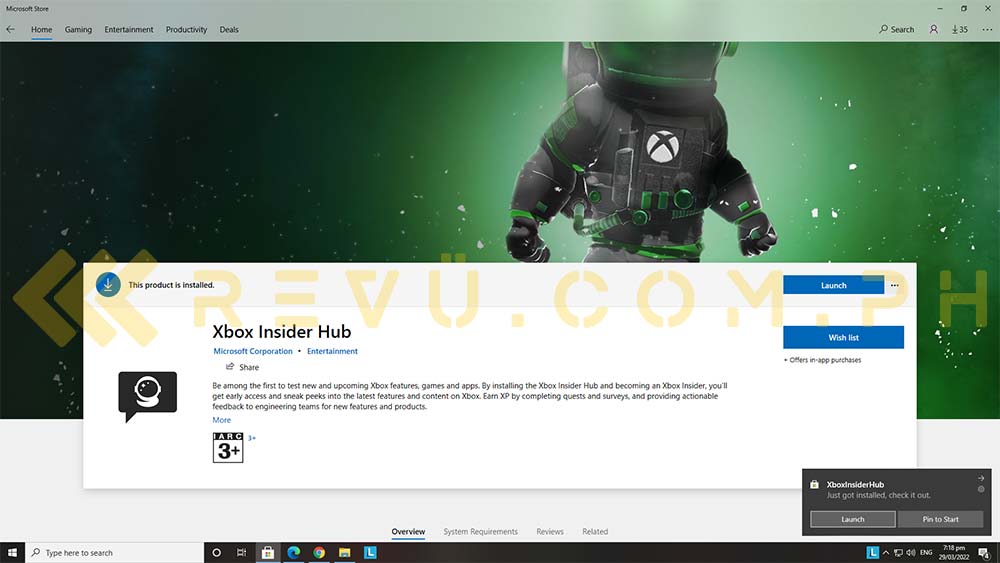This screenshot has width=1000, height=563.
Task: Open Task View on taskbar
Action: [x=242, y=553]
